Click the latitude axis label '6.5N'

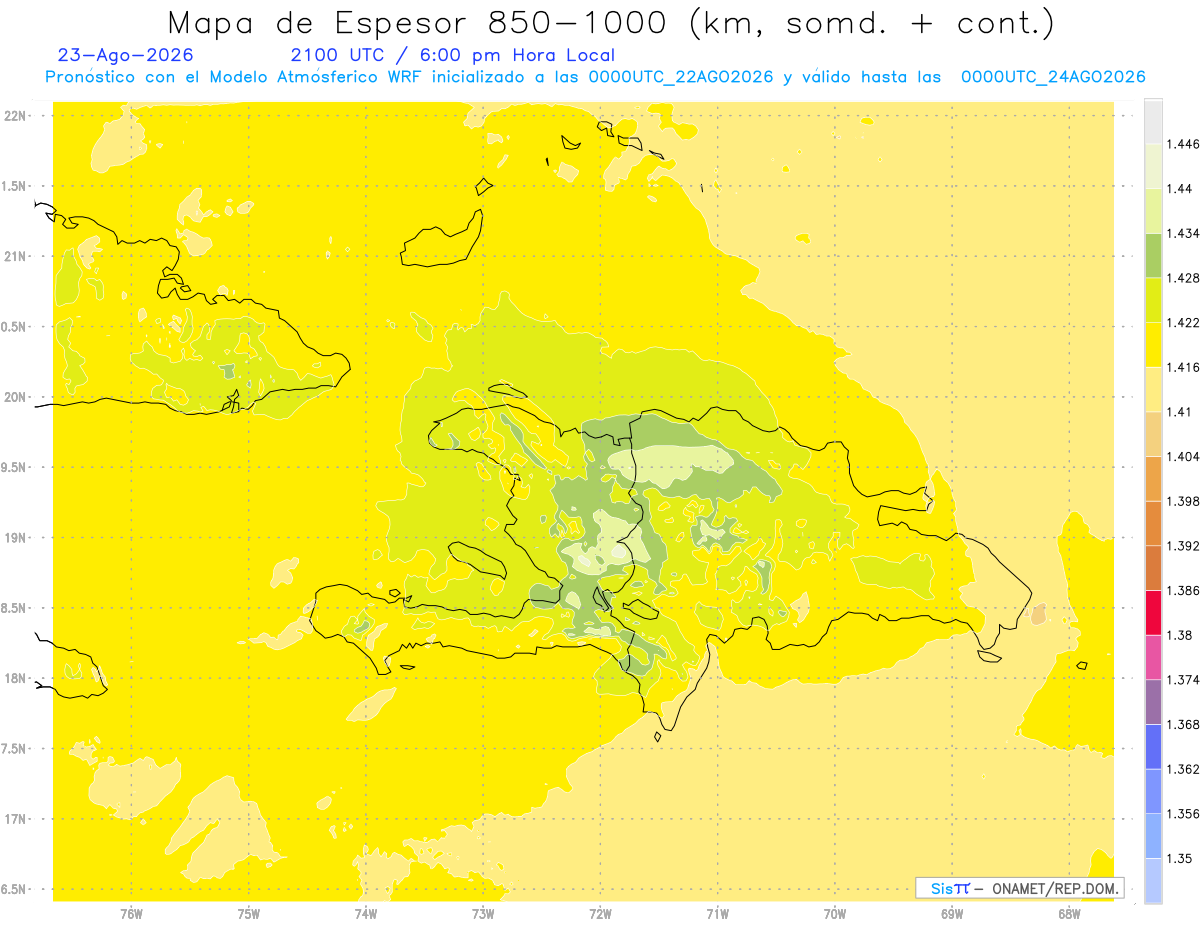coord(14,889)
